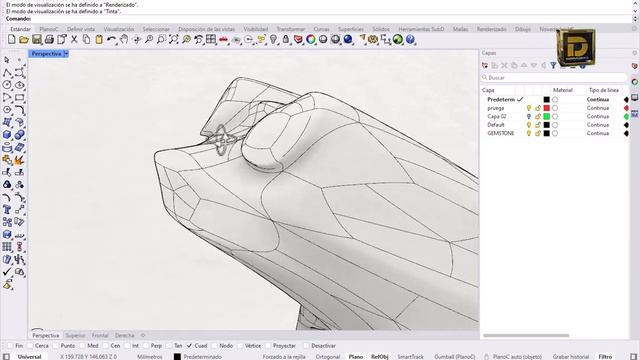Select the Pan hand tool
The height and width of the screenshot is (360, 640).
pos(124,40)
